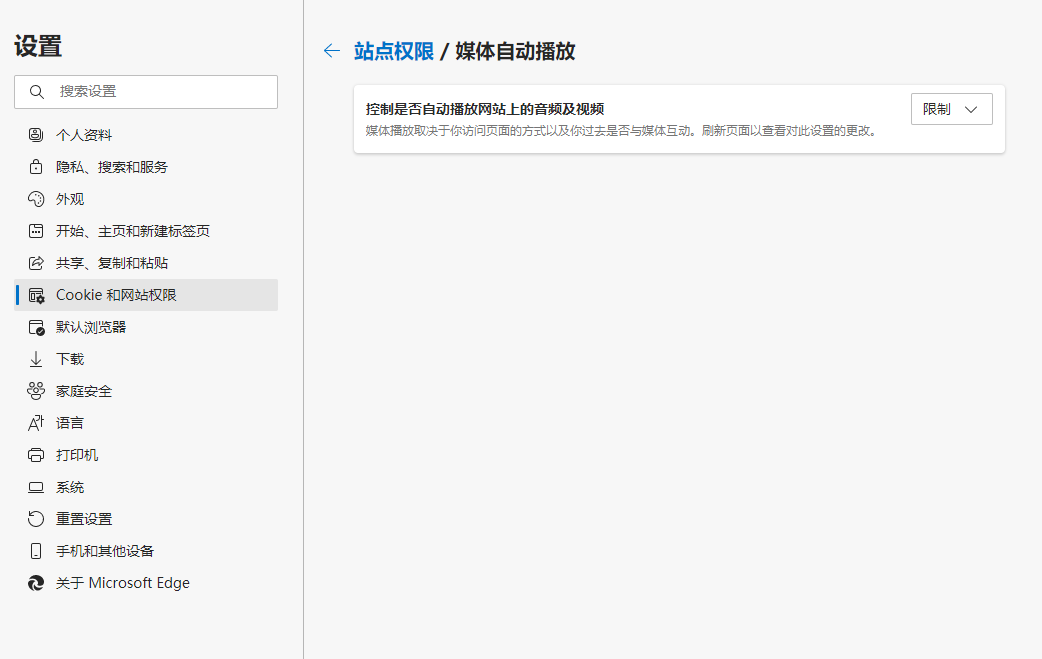Open the 开始、主页和新建标签页 icon
The width and height of the screenshot is (1042, 659).
pyautogui.click(x=37, y=230)
